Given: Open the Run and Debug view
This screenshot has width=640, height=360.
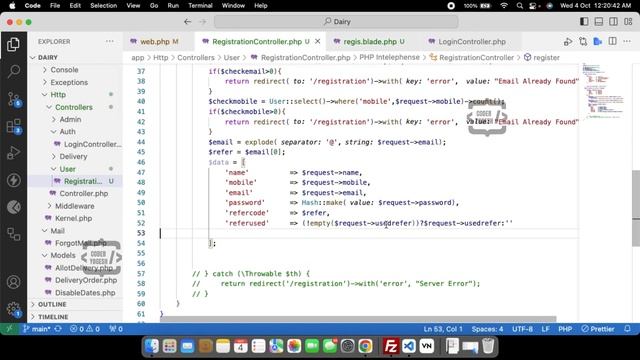Looking at the screenshot, I should [x=13, y=153].
